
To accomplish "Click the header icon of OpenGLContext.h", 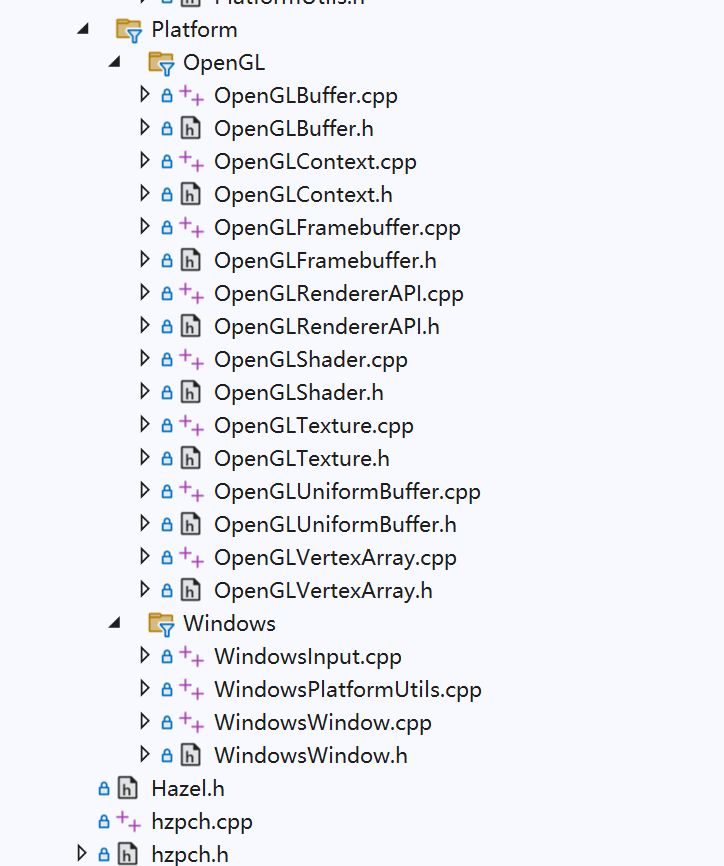I will click(191, 194).
